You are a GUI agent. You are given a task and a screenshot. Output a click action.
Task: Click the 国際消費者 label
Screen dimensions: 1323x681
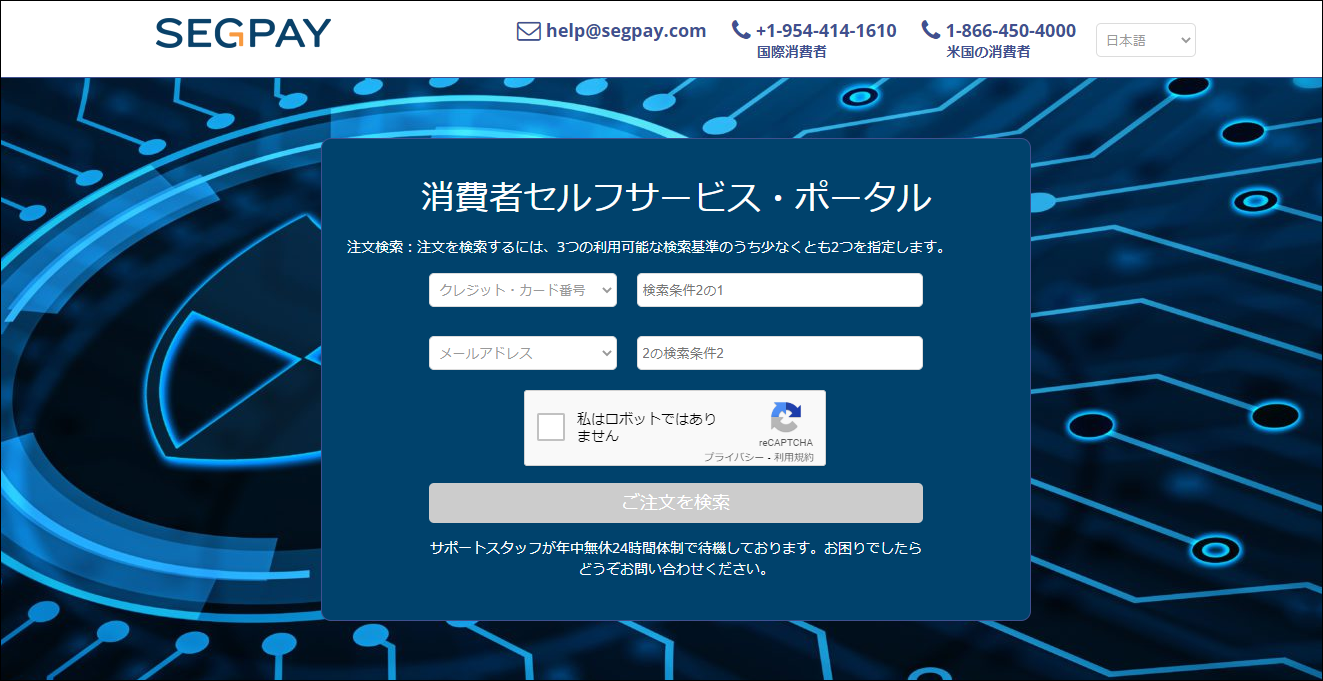point(792,52)
